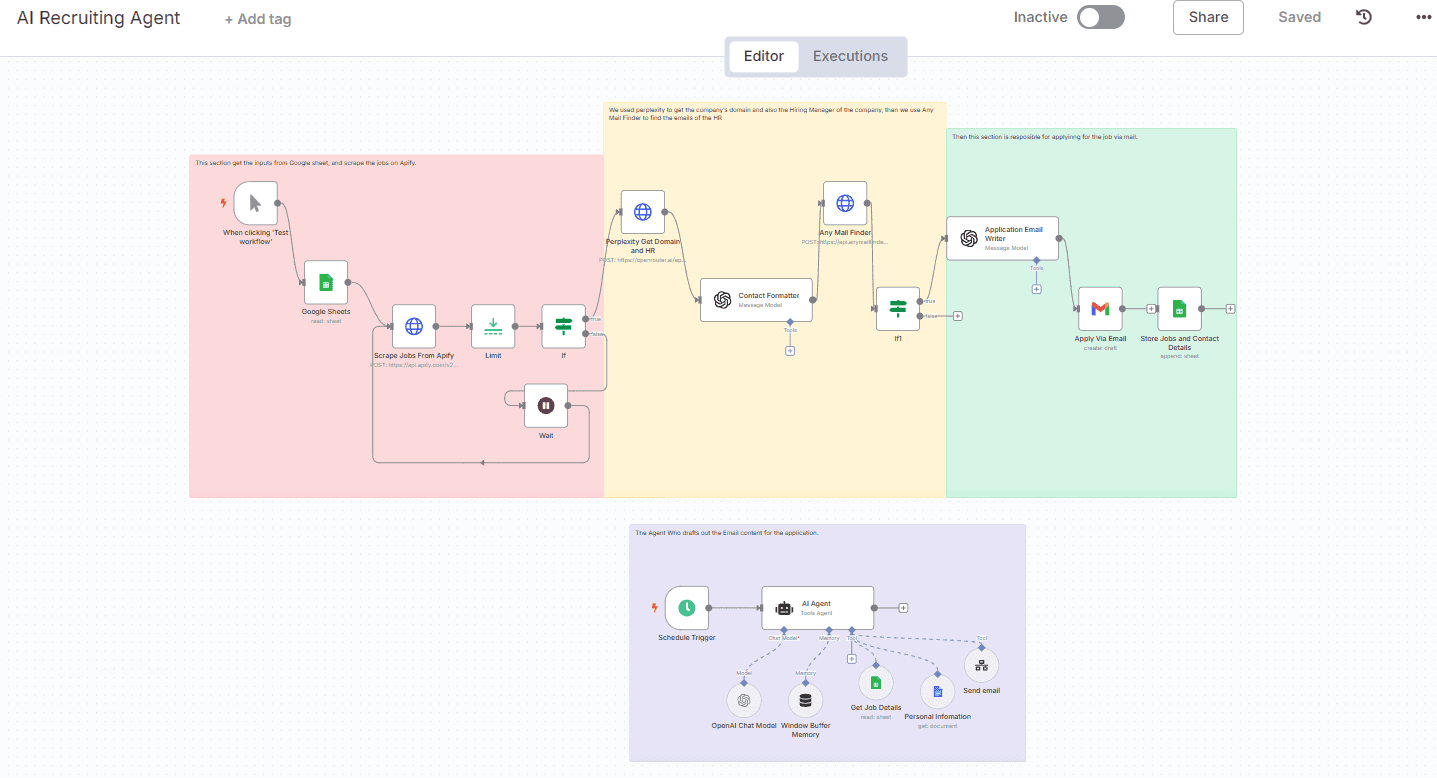1437x778 pixels.
Task: Open the Scrape Jobs From Apify node
Action: click(x=414, y=326)
